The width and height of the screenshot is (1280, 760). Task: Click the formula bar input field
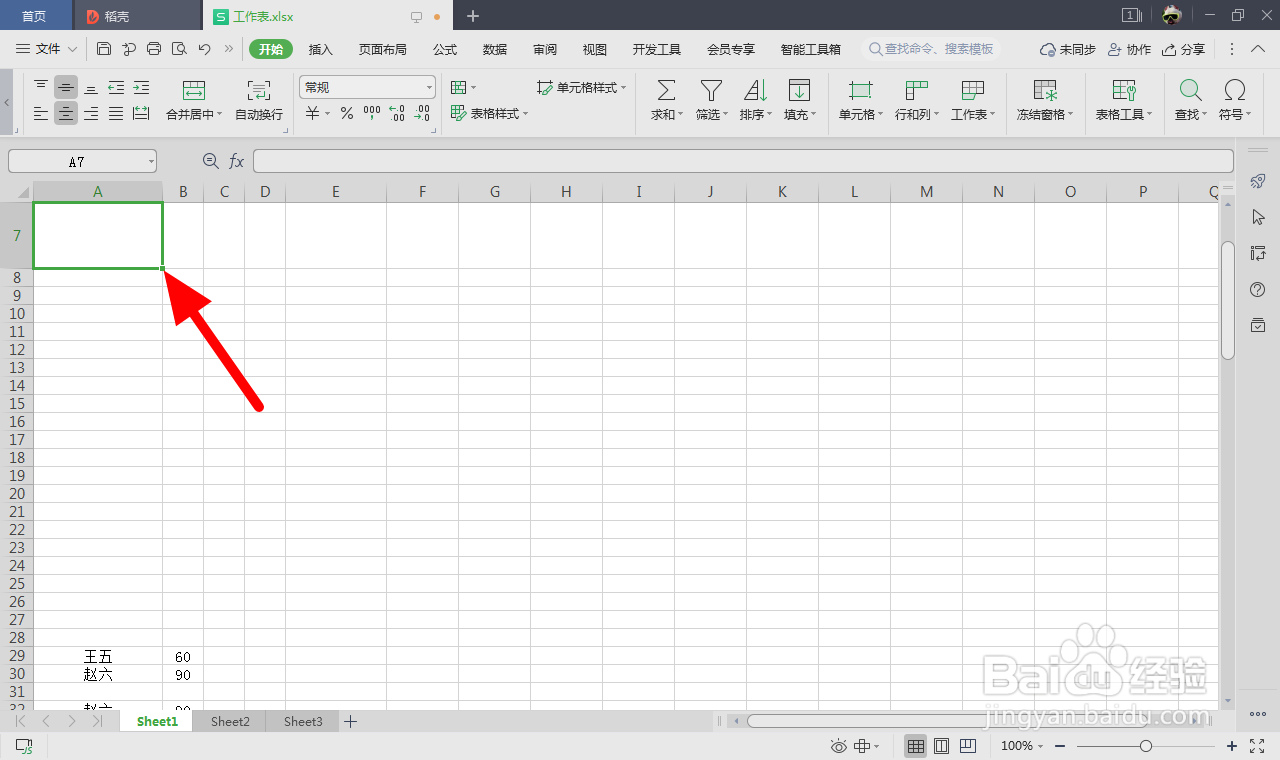click(x=743, y=161)
